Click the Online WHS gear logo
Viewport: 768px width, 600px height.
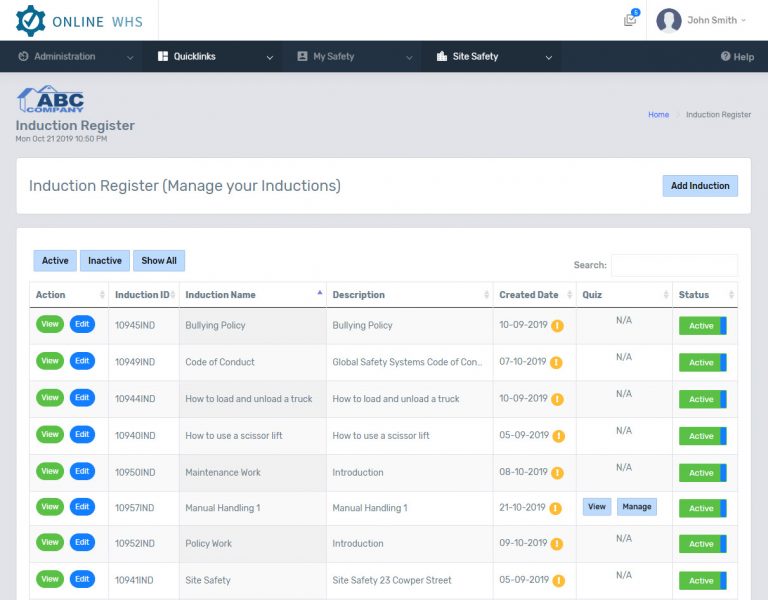tap(31, 20)
